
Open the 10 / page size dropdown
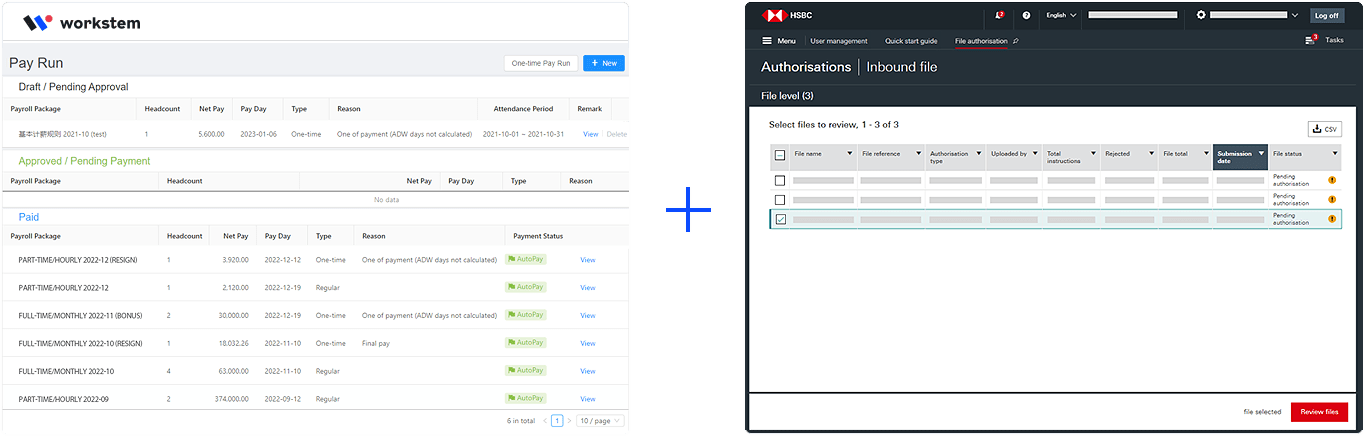click(600, 421)
